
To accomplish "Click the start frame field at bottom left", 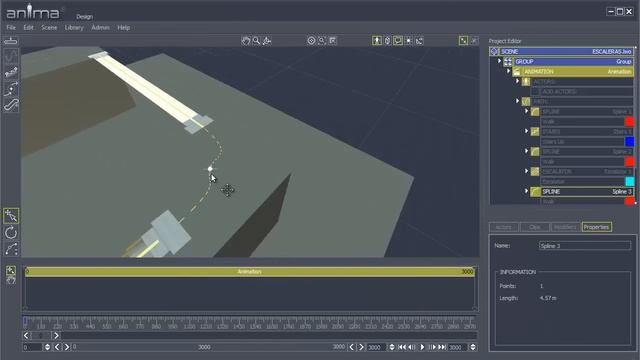I will tap(32, 347).
